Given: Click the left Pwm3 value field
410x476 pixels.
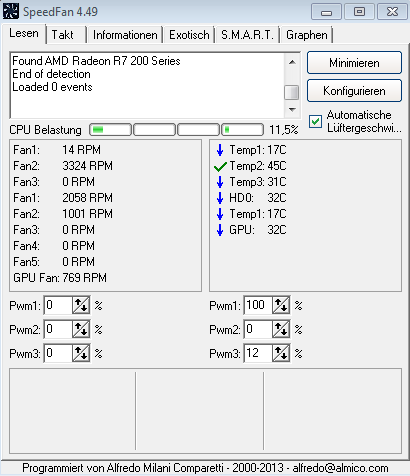Looking at the screenshot, I should pyautogui.click(x=58, y=353).
